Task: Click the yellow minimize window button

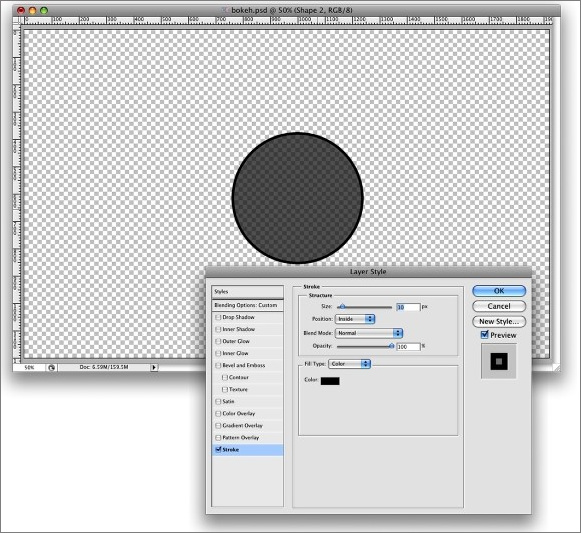Action: (x=33, y=10)
